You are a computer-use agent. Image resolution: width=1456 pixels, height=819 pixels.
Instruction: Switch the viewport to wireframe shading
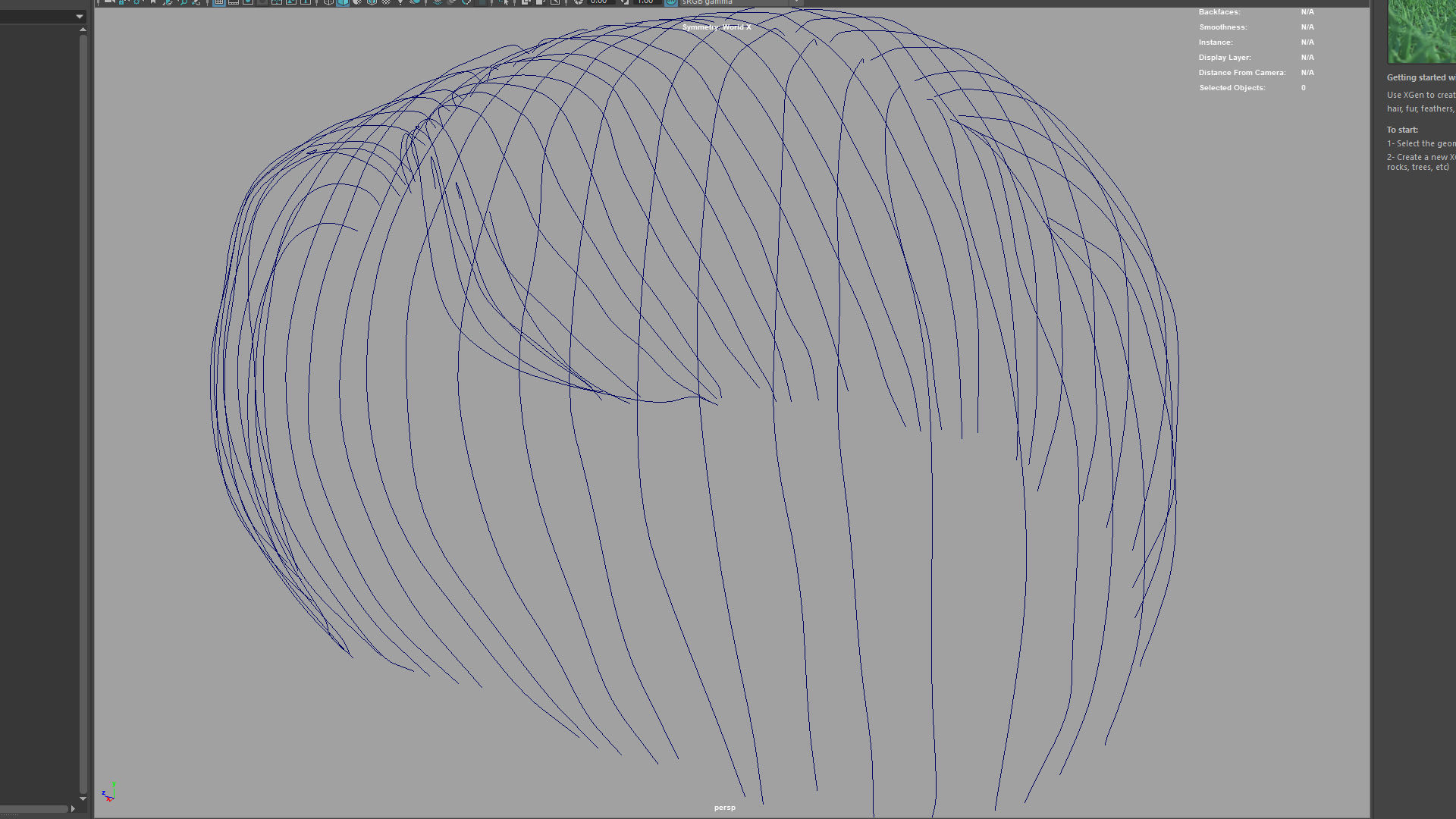pyautogui.click(x=328, y=3)
